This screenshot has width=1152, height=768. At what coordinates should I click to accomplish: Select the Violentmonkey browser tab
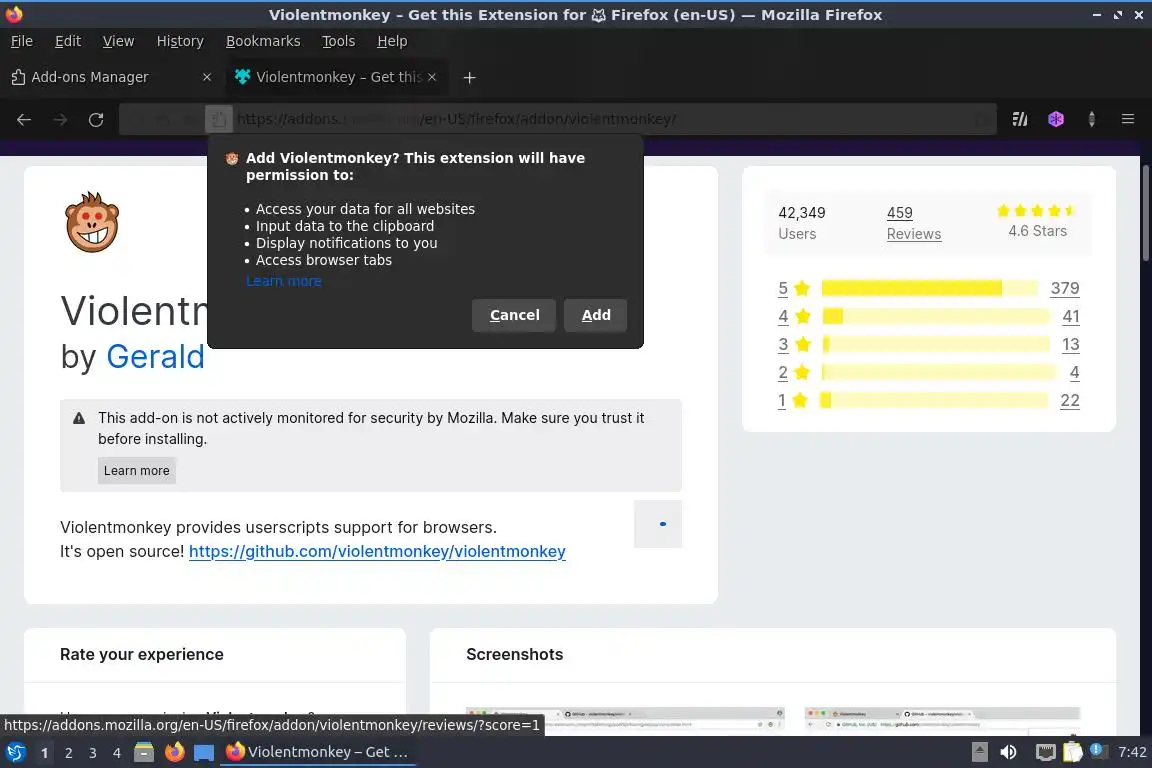pos(336,77)
